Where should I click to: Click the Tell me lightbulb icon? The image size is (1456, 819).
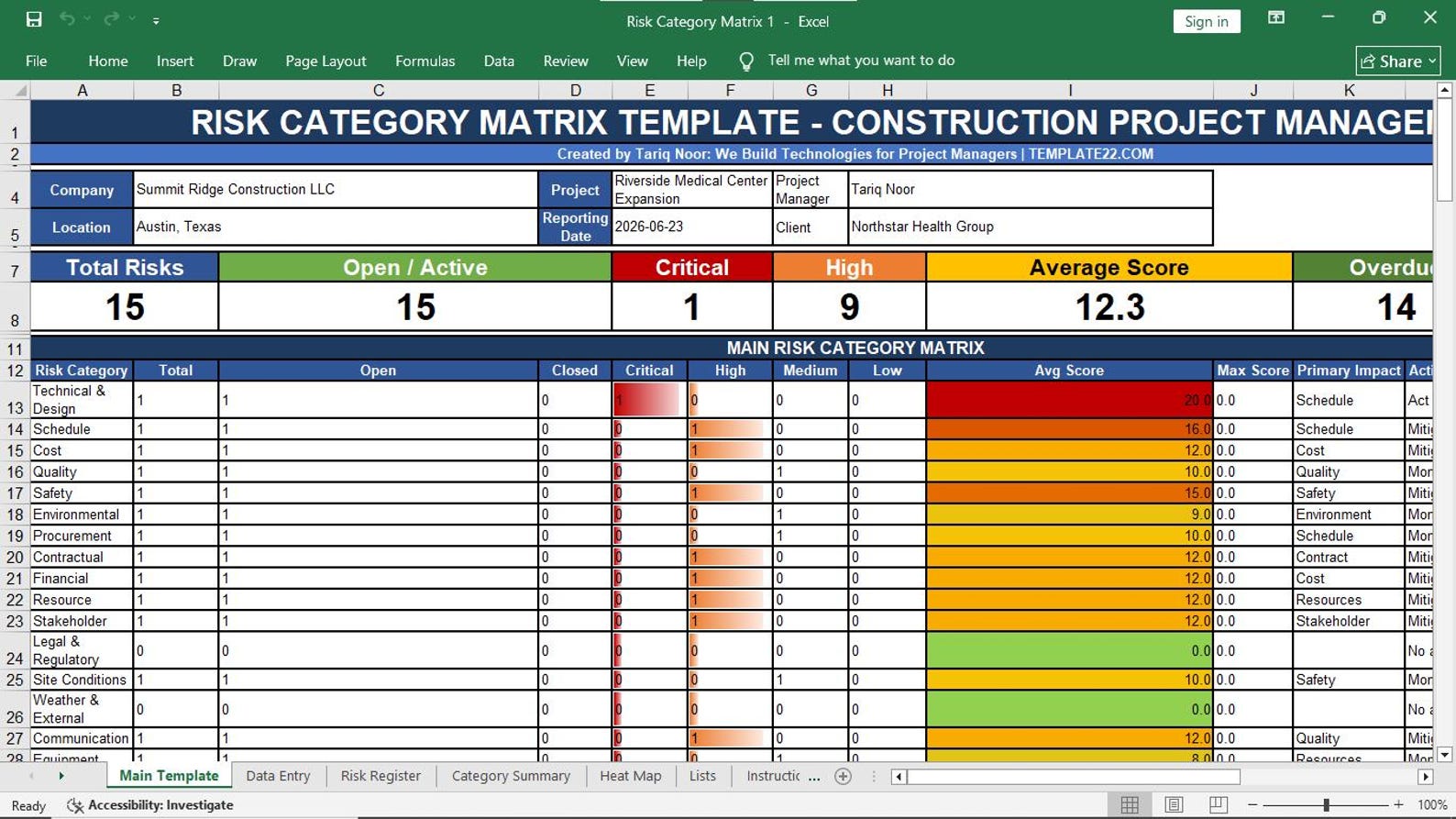point(746,61)
